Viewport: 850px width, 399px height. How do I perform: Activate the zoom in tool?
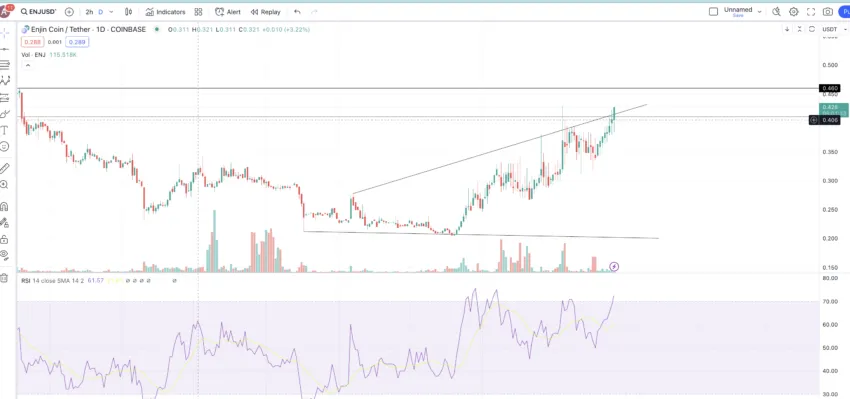pos(5,185)
